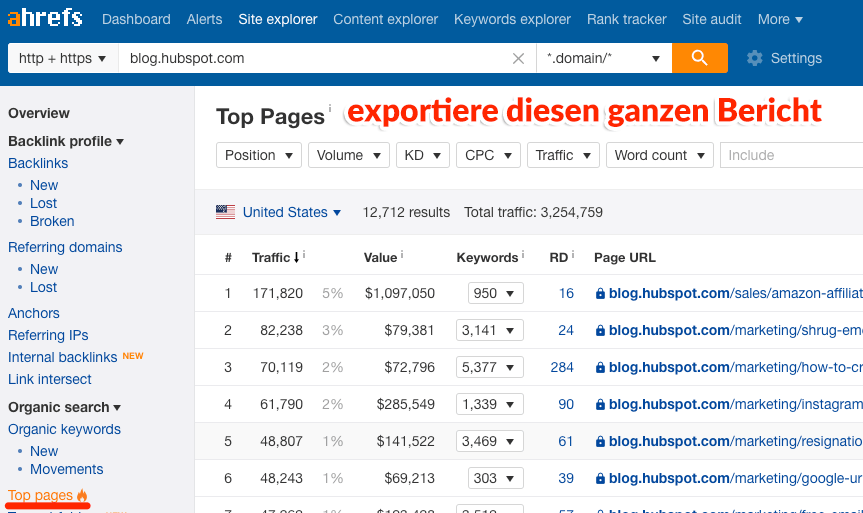Click the Overview sidebar link
This screenshot has height=513, width=863.
click(39, 113)
